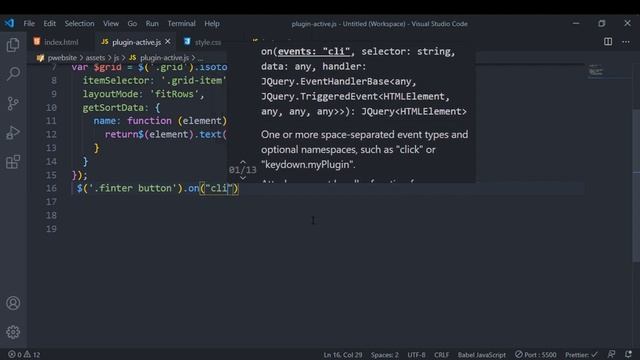Click Ln 16, Col 29 in status bar
Image resolution: width=640 pixels, height=360 pixels.
point(342,355)
